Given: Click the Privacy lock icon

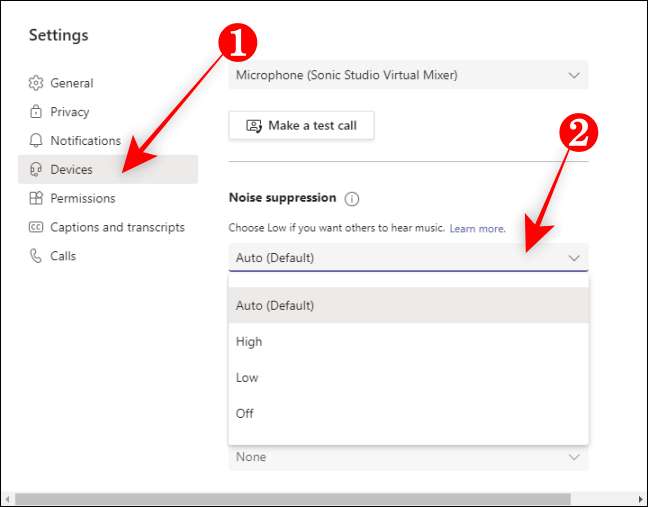Looking at the screenshot, I should [x=36, y=112].
